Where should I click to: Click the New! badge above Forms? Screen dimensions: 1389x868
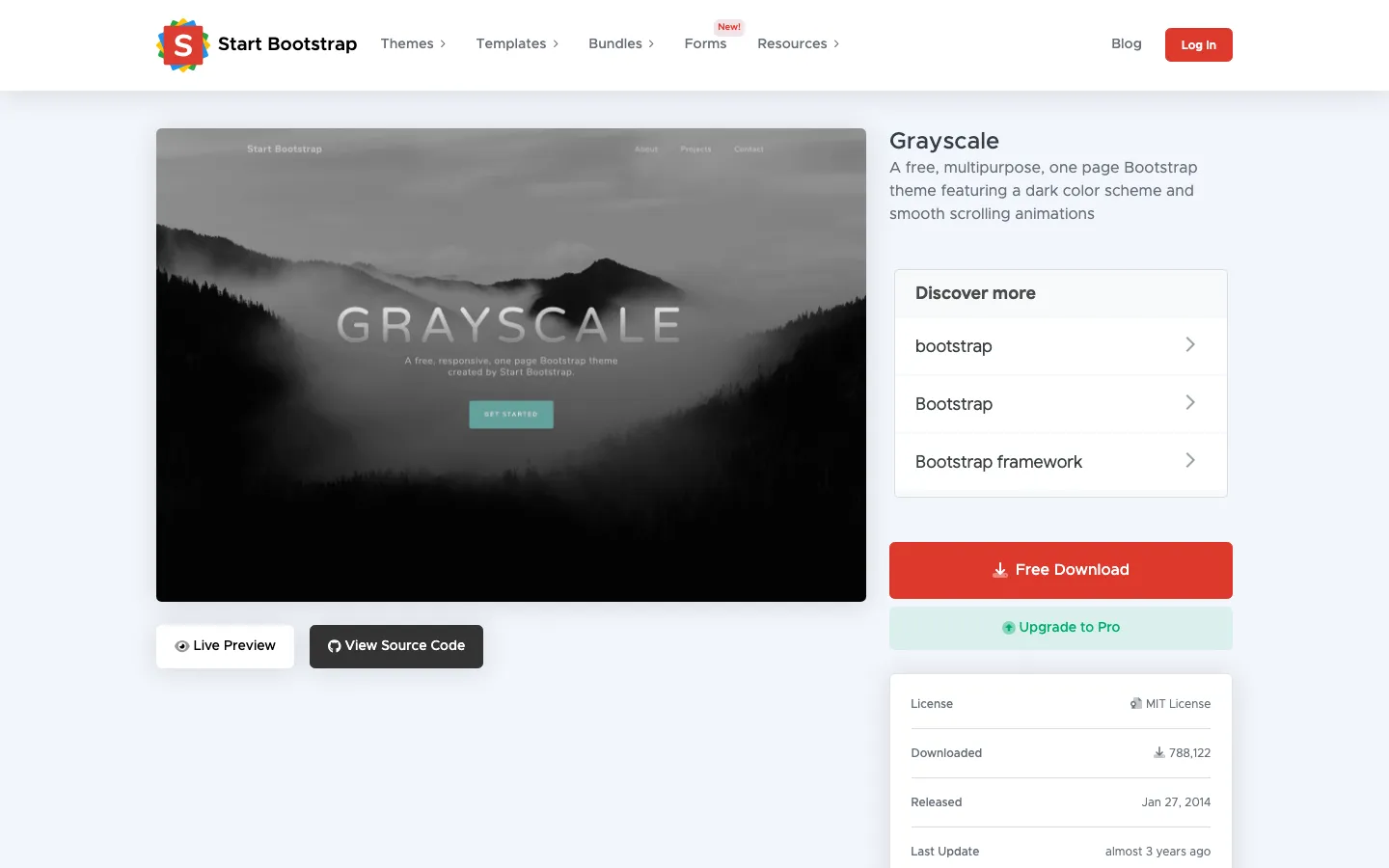click(x=729, y=27)
